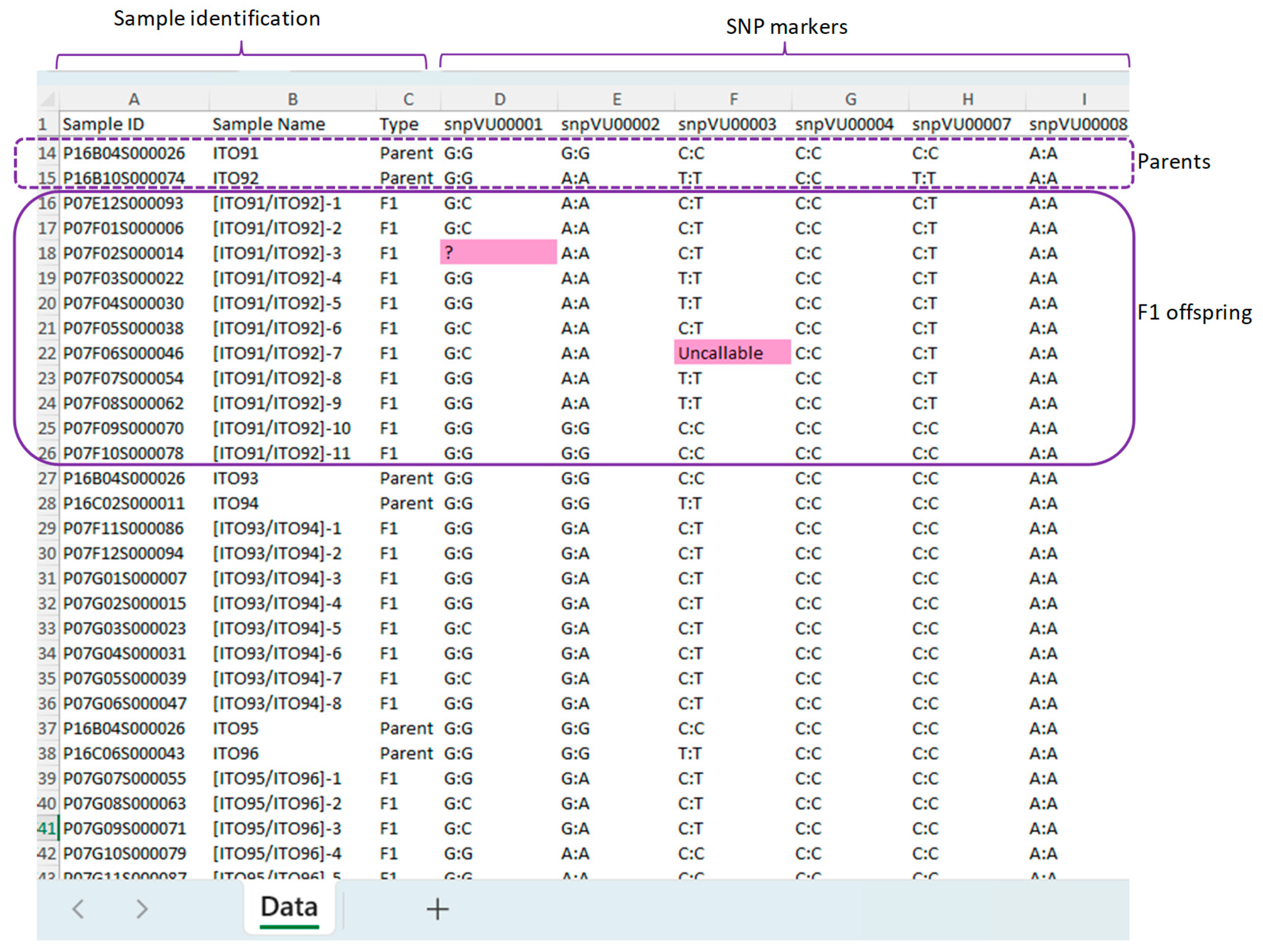Add a new sheet with plus icon
The image size is (1263, 952).
click(x=437, y=909)
